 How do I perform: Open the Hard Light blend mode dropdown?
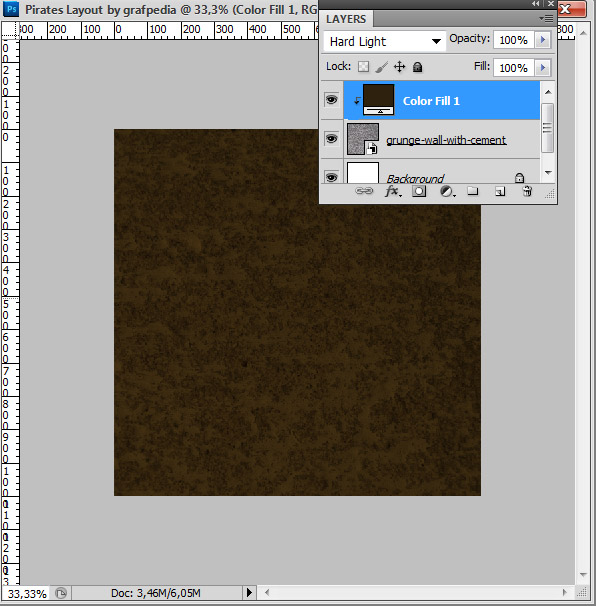pos(385,41)
